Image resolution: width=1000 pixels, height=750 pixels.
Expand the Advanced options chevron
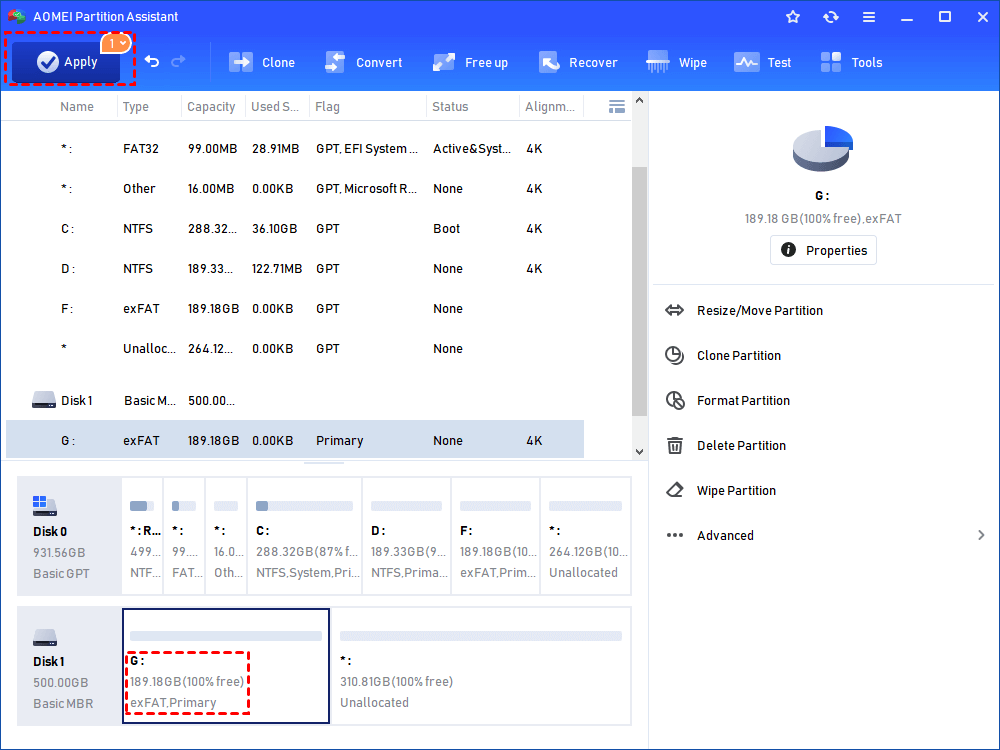(x=981, y=535)
